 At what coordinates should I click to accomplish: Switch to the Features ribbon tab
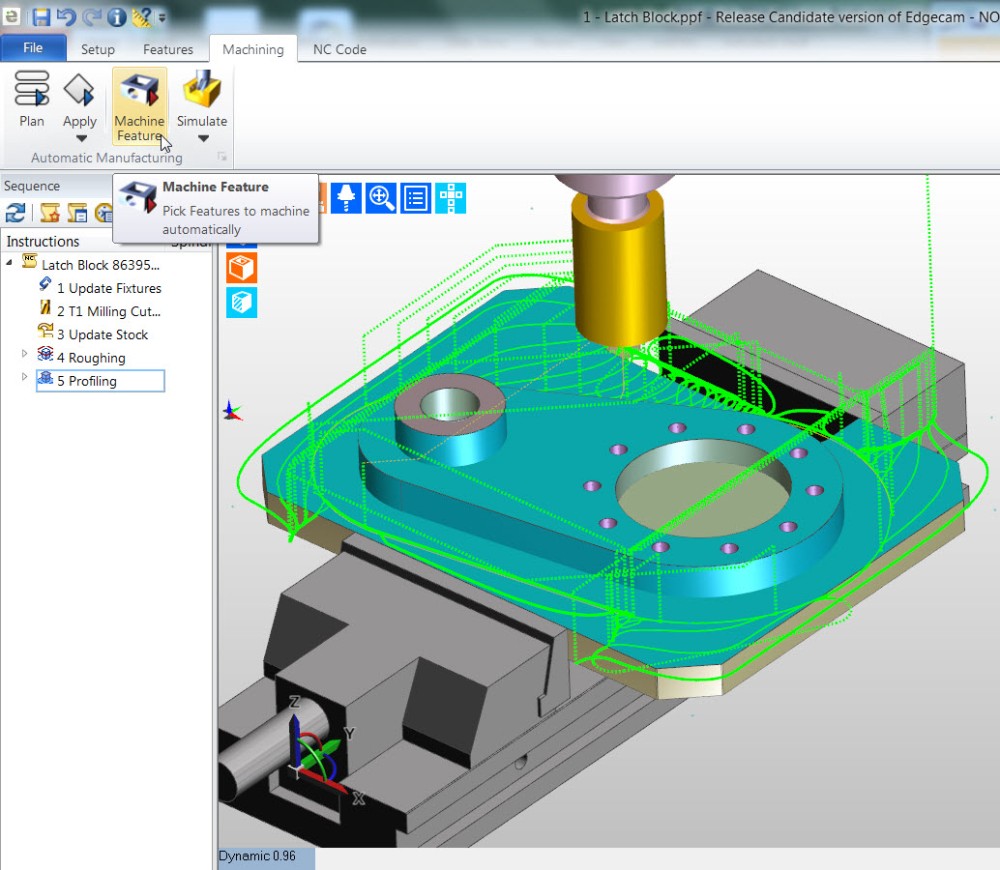(168, 49)
